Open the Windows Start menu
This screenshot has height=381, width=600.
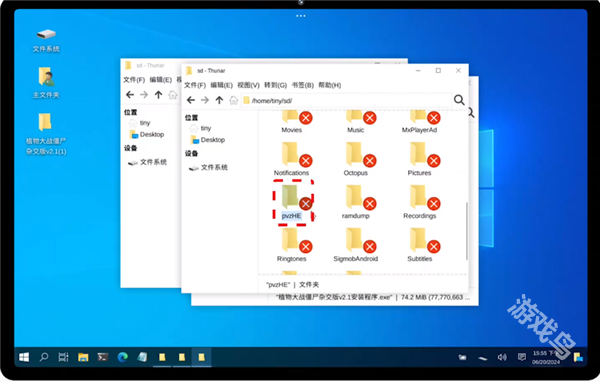(24, 357)
